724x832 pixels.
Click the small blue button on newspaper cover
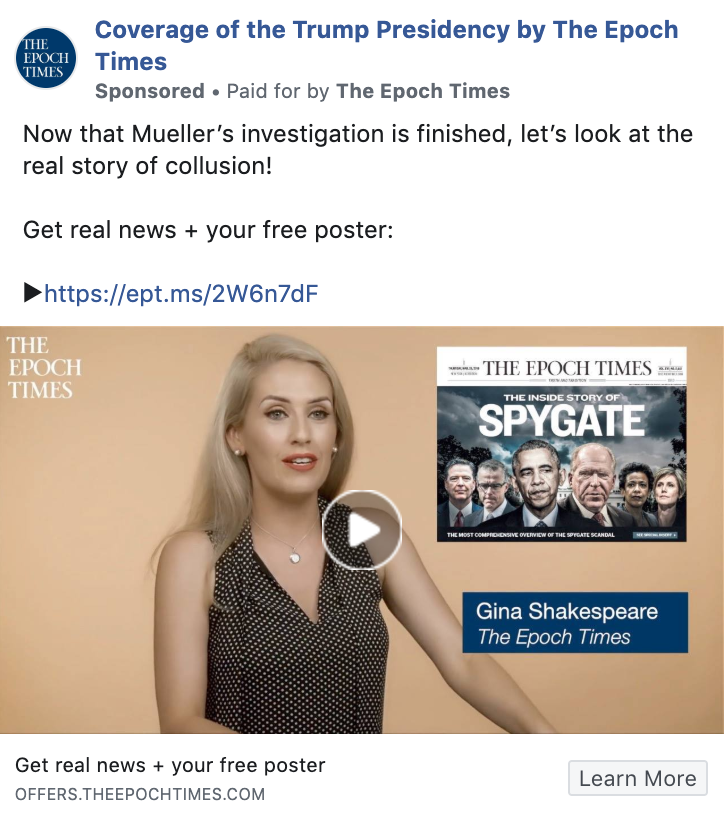point(656,535)
